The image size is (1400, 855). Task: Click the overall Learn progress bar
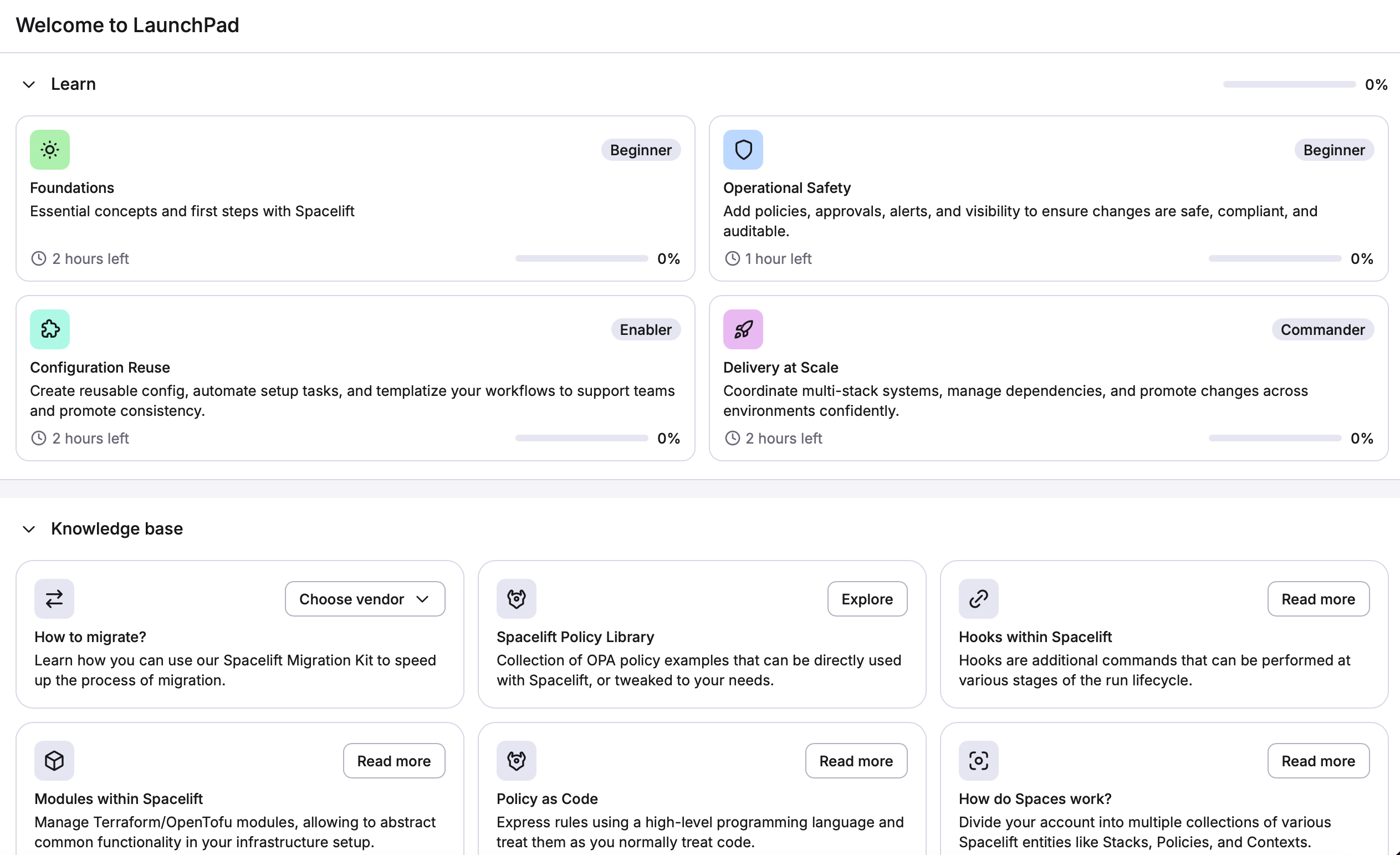coord(1289,84)
